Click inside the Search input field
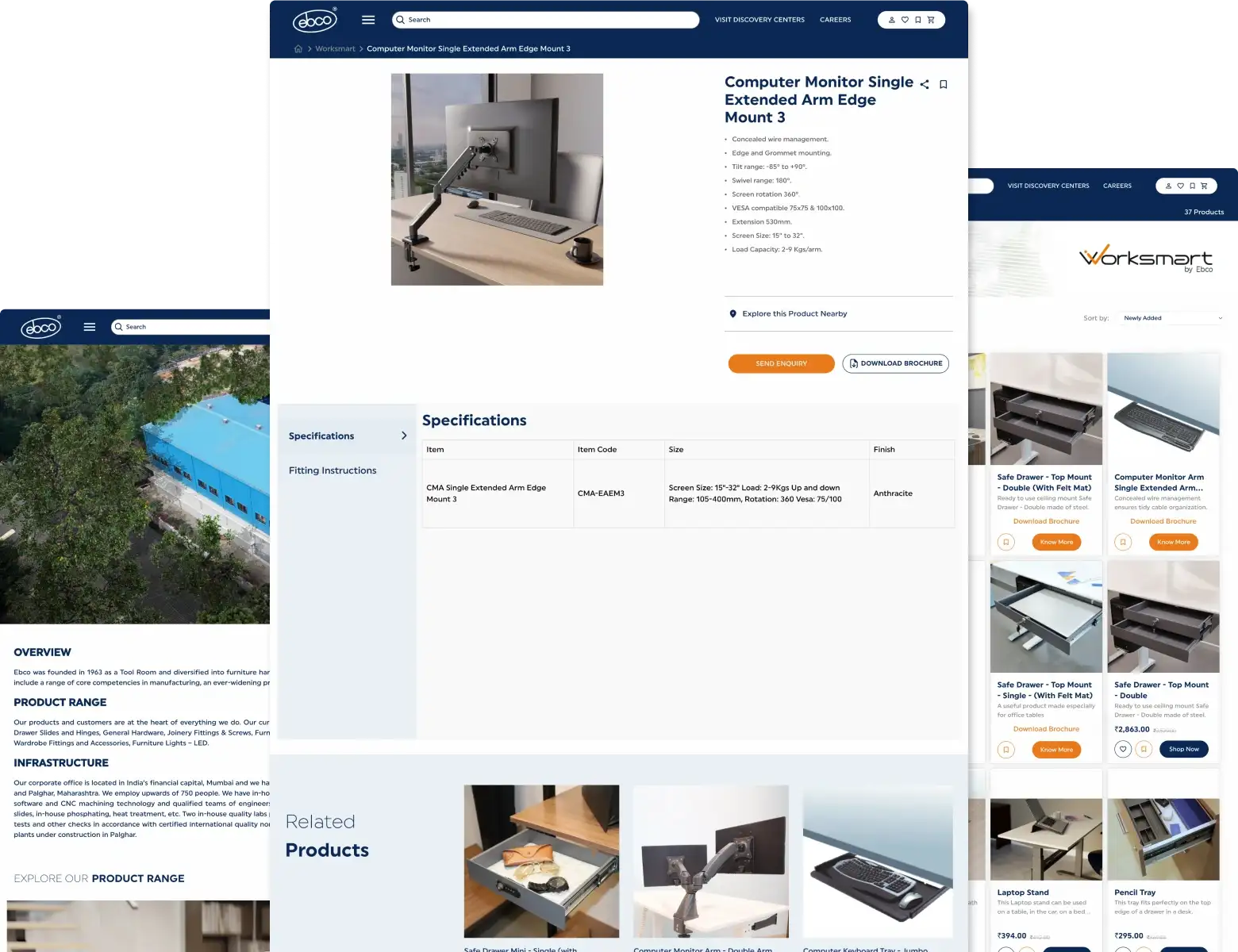 [x=545, y=19]
